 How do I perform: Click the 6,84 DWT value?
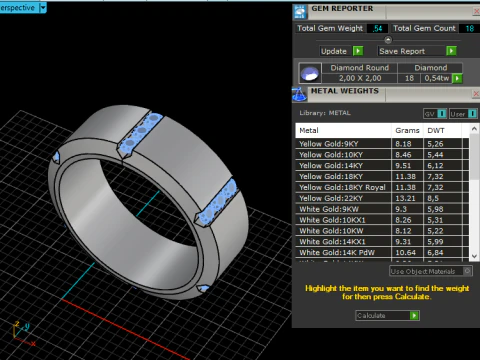[x=435, y=252]
